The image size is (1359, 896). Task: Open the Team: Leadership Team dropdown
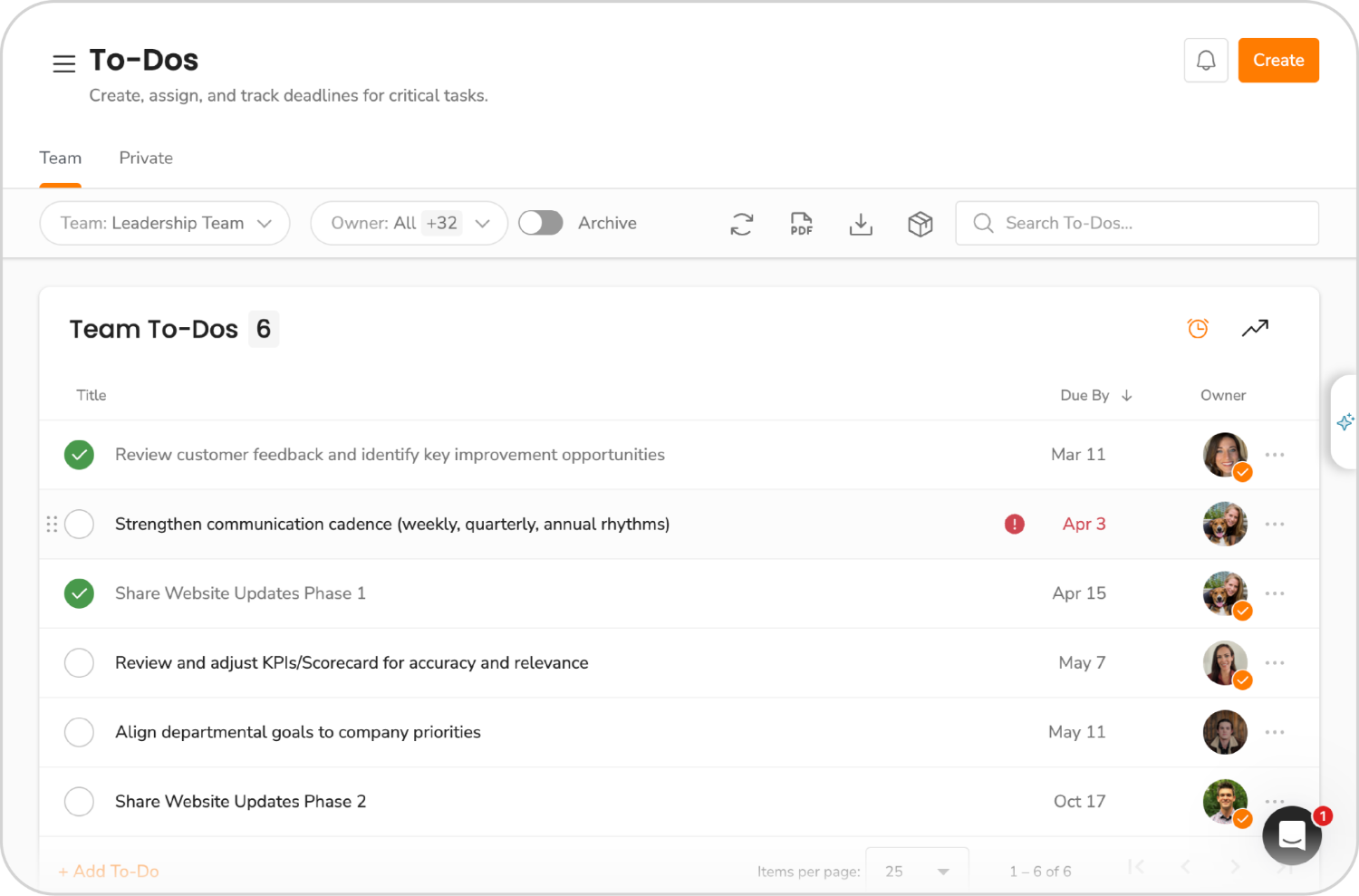[164, 223]
